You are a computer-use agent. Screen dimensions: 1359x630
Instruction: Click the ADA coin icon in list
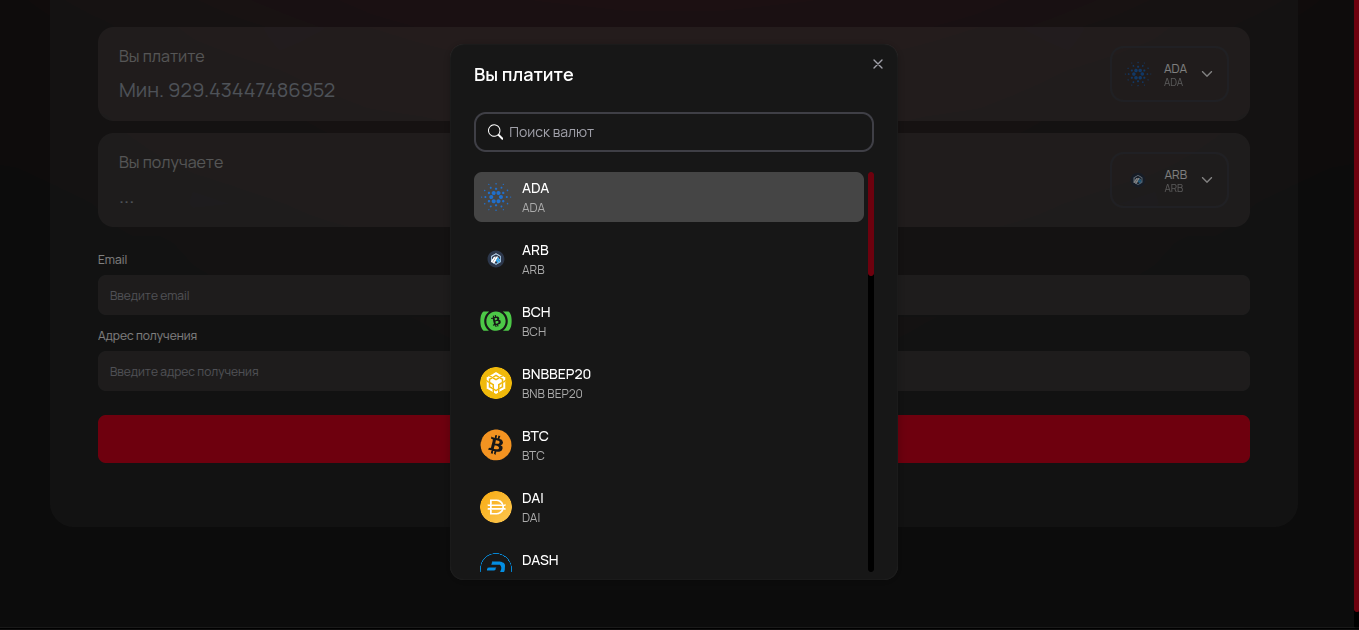496,197
